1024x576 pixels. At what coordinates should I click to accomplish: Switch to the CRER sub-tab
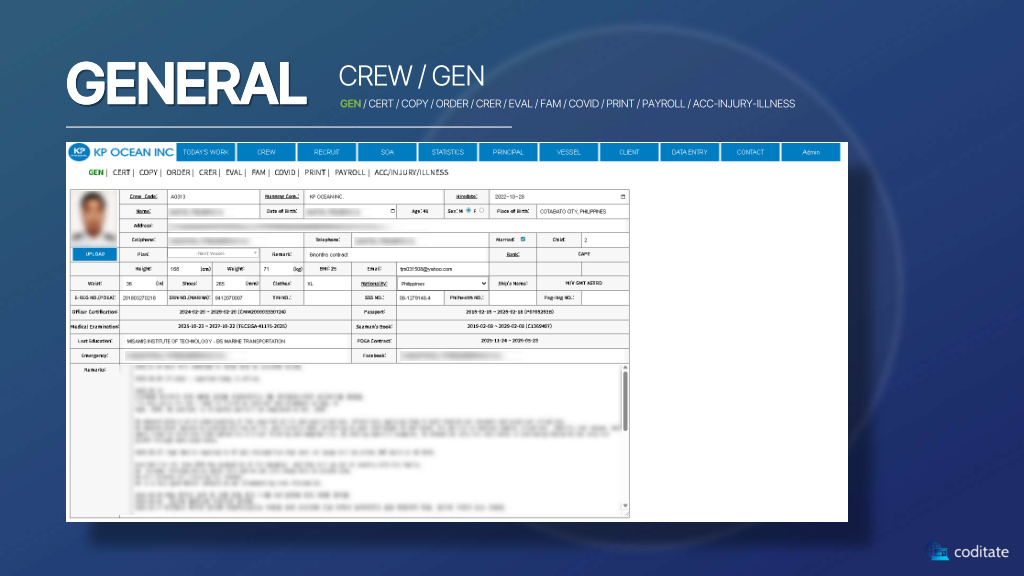[208, 172]
